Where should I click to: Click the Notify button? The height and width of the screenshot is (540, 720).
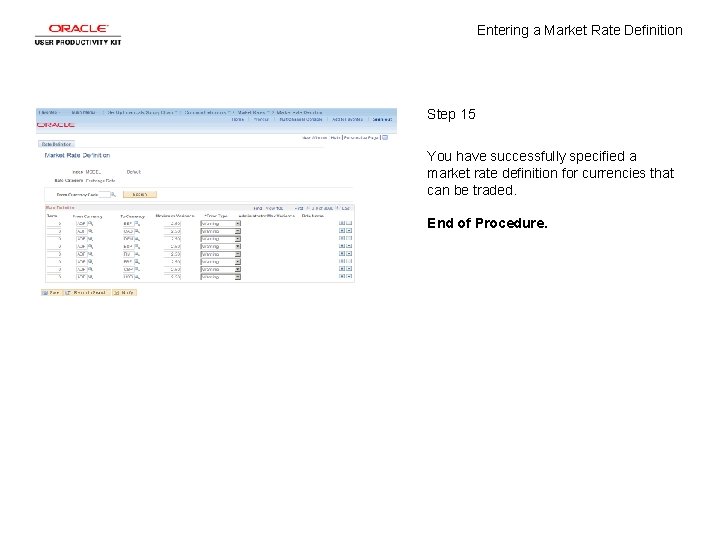pos(124,292)
